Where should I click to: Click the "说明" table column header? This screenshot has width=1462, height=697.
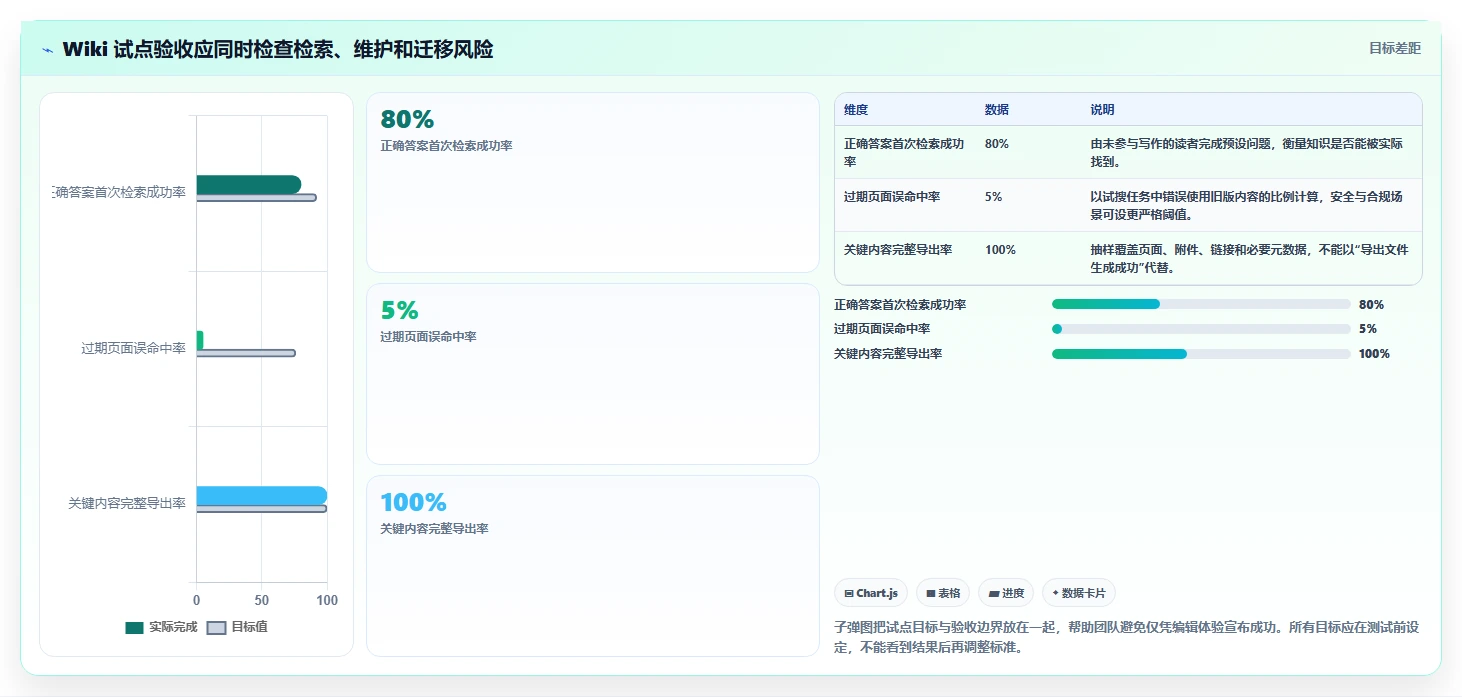click(1102, 110)
